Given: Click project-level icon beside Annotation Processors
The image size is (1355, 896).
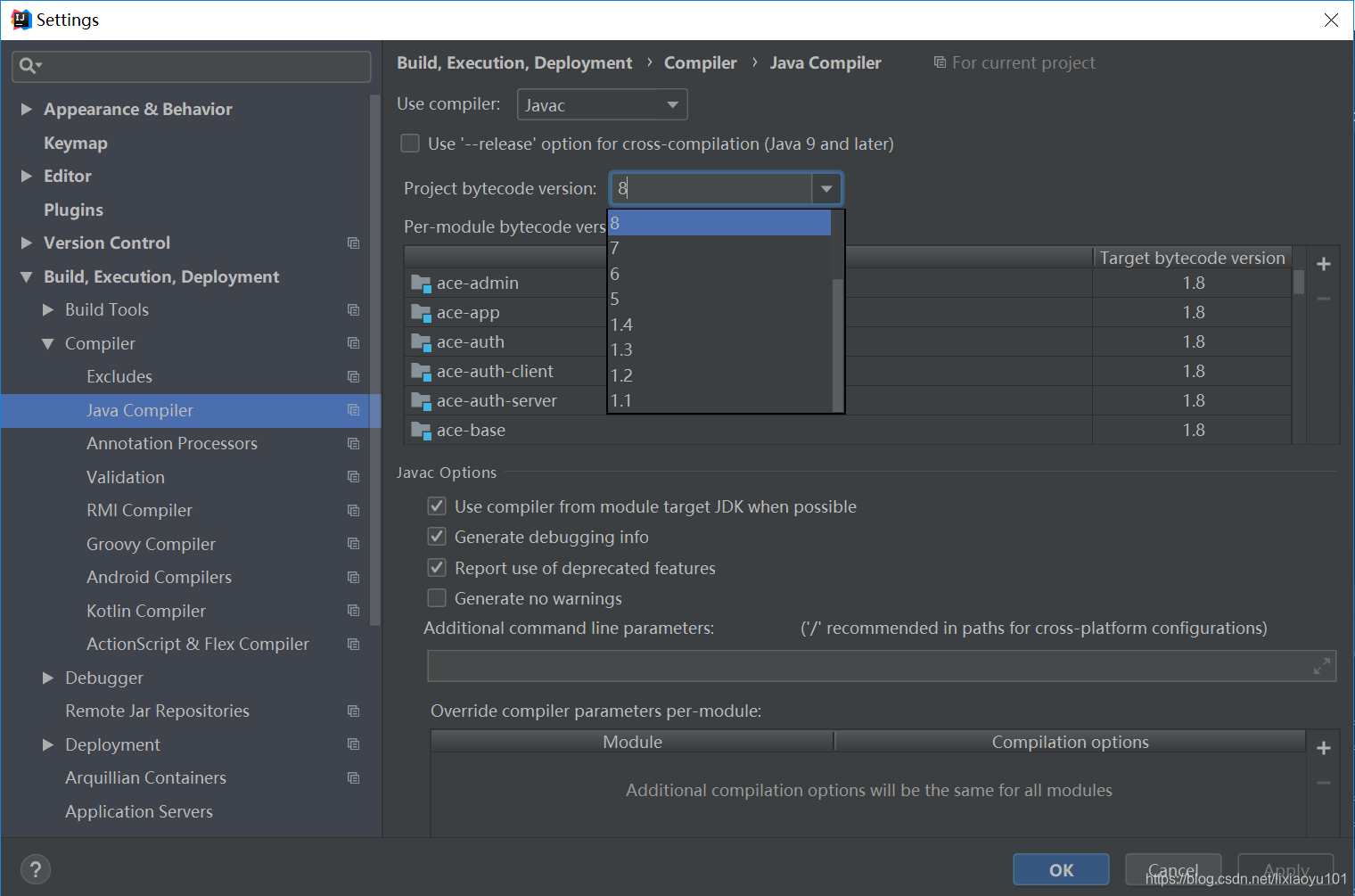Looking at the screenshot, I should coord(353,444).
